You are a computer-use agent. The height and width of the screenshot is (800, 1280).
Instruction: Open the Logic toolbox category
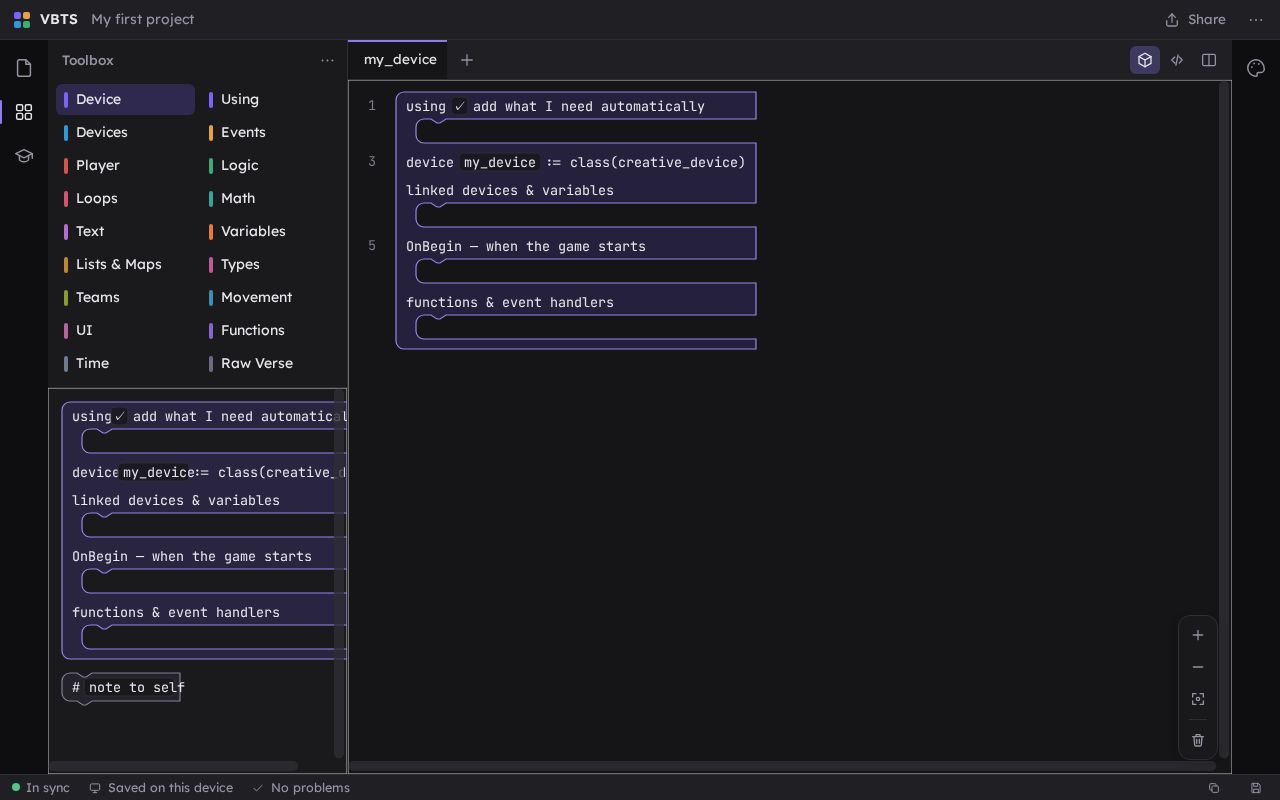click(270, 165)
